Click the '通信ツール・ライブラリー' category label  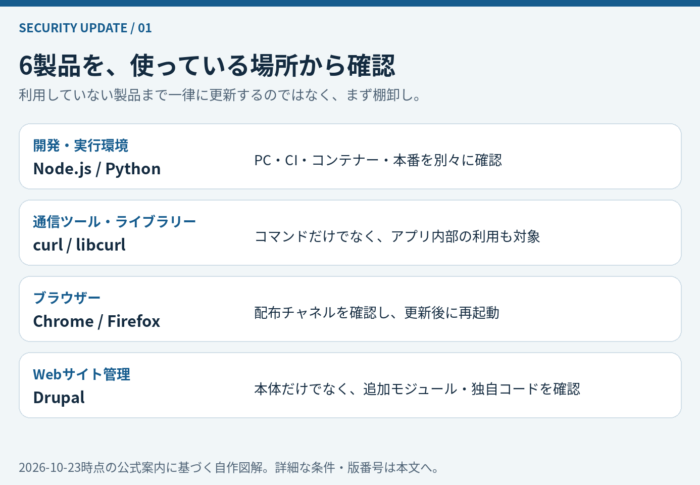tap(115, 222)
